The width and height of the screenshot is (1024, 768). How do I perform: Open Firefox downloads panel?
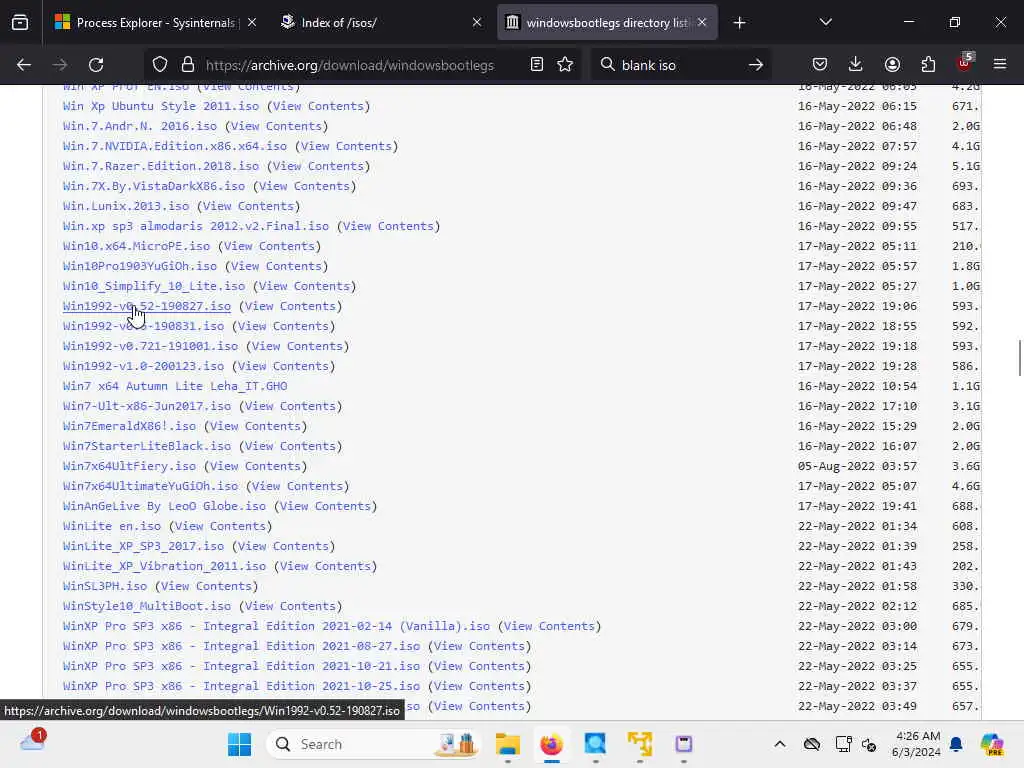coord(856,65)
